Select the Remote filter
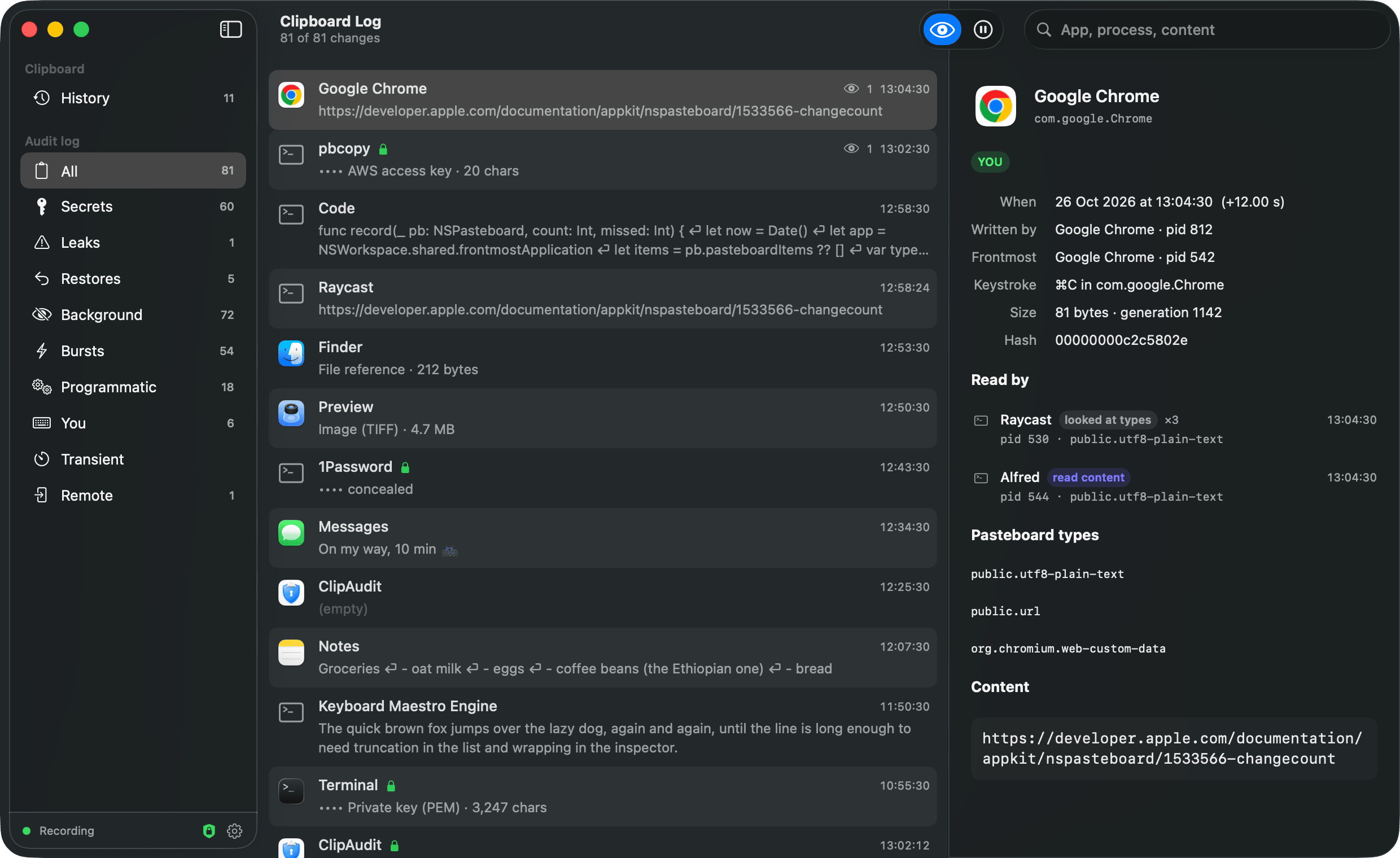1400x858 pixels. coord(133,495)
